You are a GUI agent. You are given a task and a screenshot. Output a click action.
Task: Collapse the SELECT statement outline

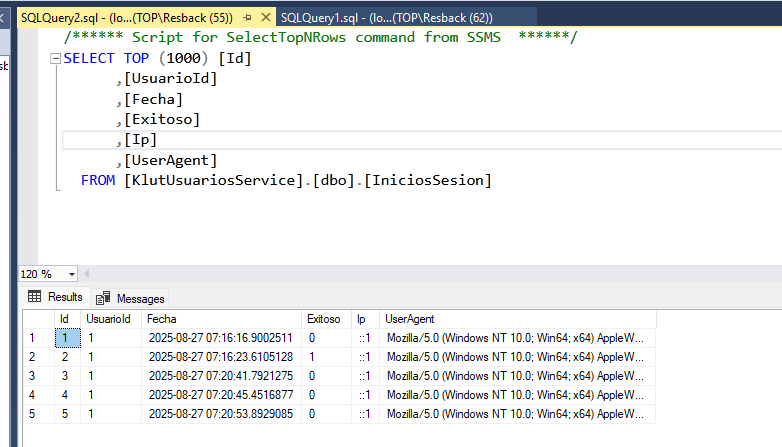[x=55, y=59]
